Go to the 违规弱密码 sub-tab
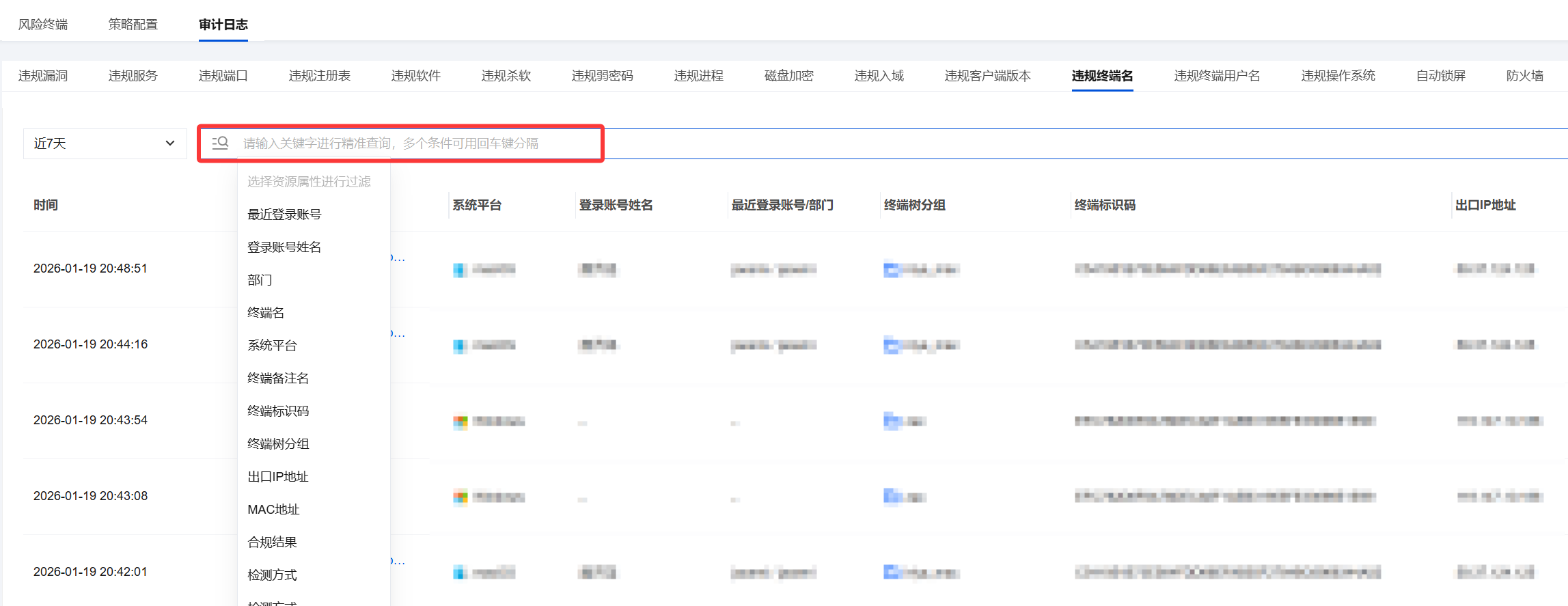Screen dimensions: 1568x606 [x=602, y=76]
